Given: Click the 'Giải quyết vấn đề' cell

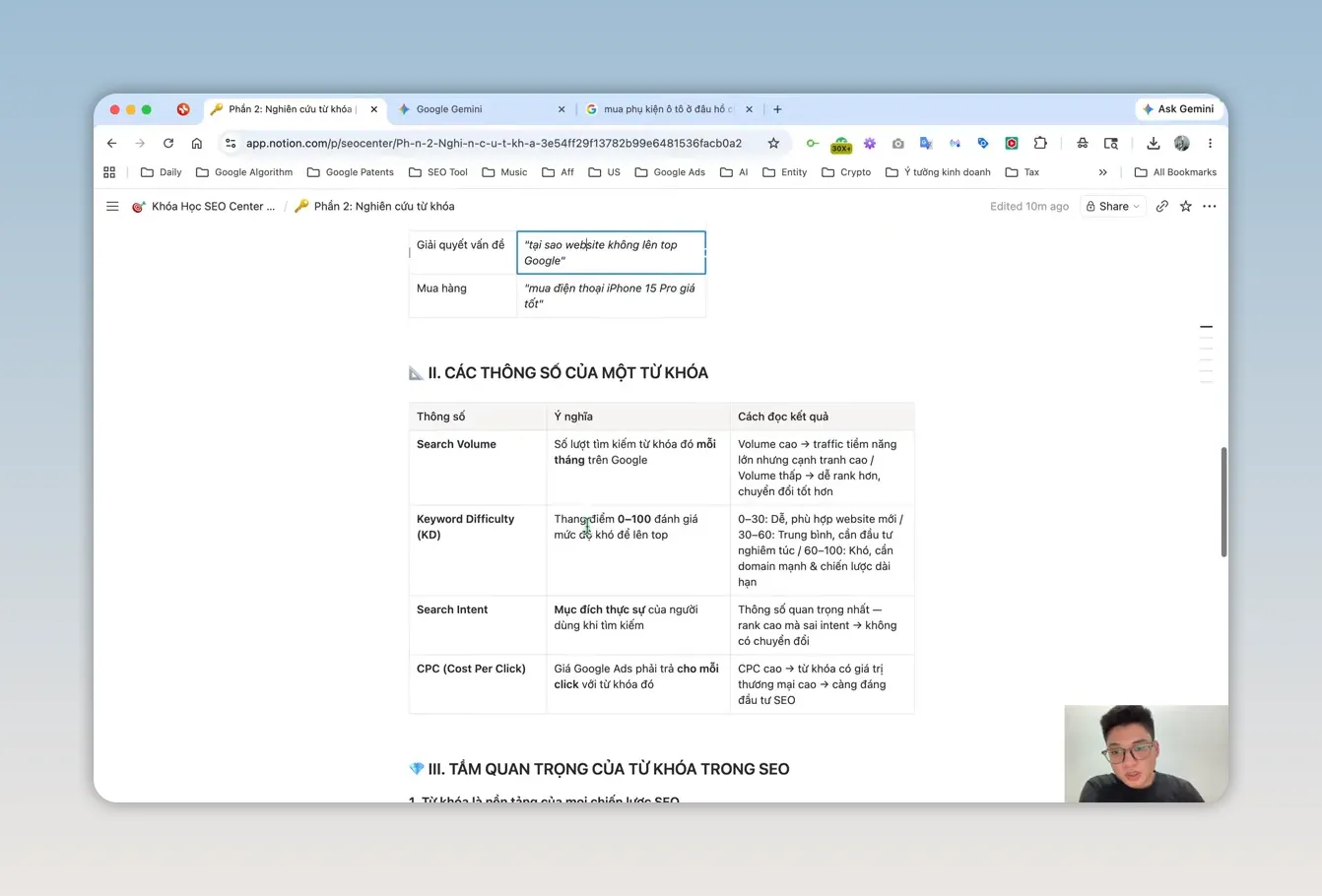Looking at the screenshot, I should [x=463, y=253].
